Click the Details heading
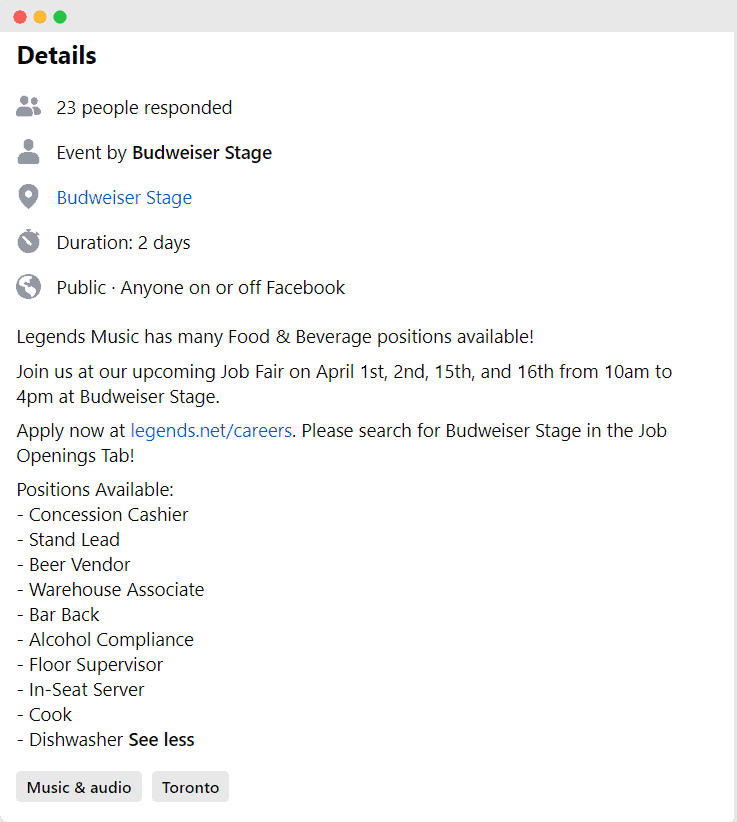 coord(55,56)
